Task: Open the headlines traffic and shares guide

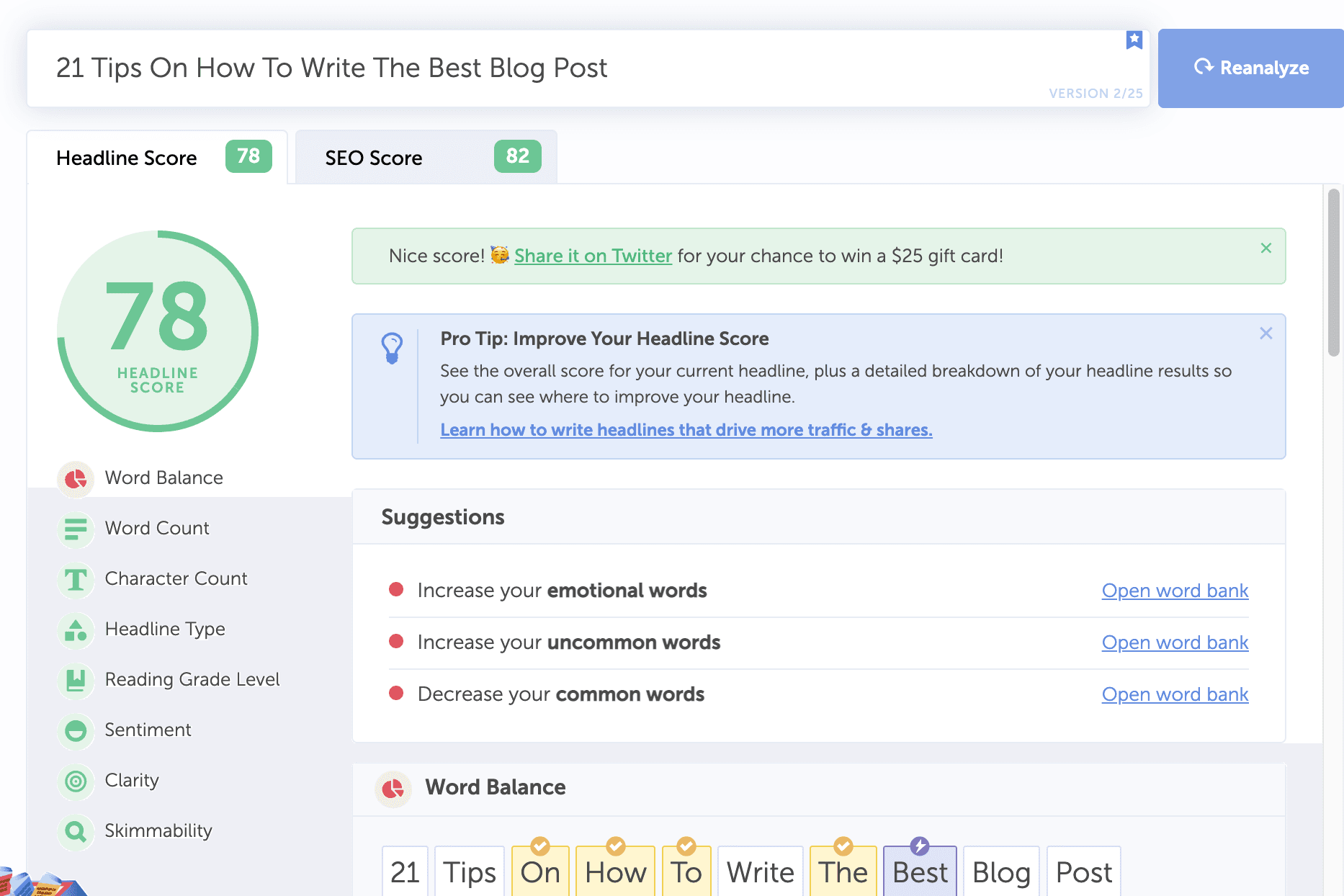Action: [x=686, y=429]
